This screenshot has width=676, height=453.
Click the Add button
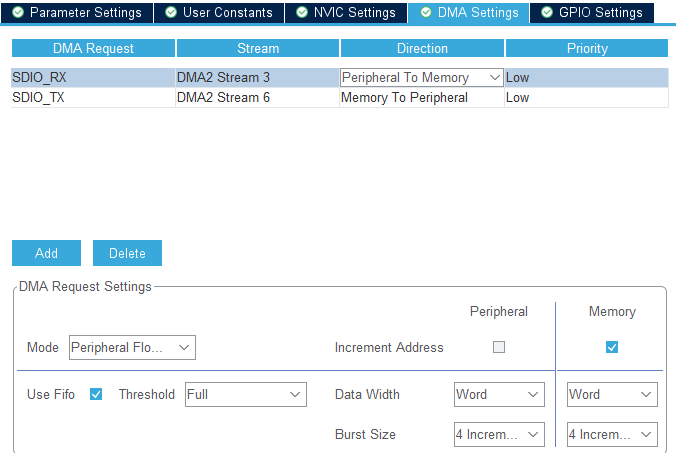click(46, 253)
